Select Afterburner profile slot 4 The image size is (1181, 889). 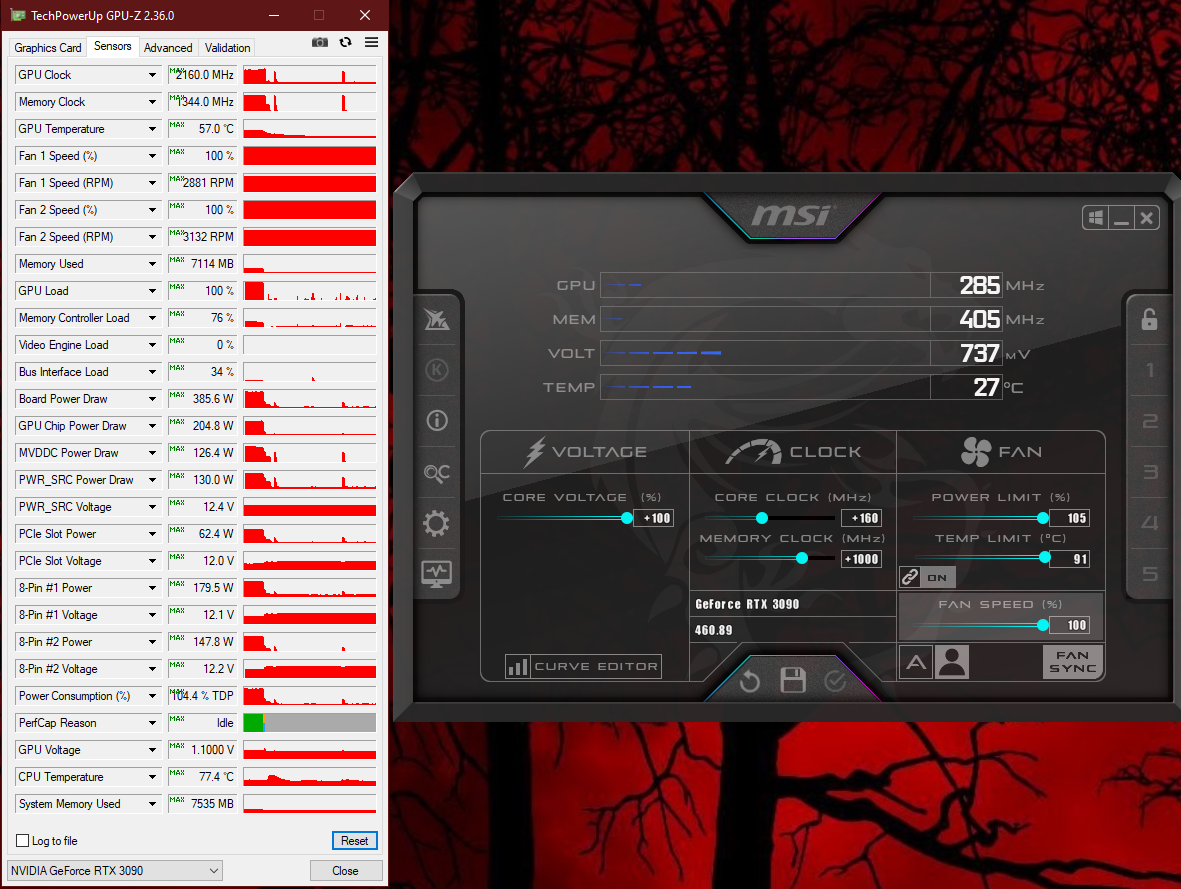[1149, 523]
